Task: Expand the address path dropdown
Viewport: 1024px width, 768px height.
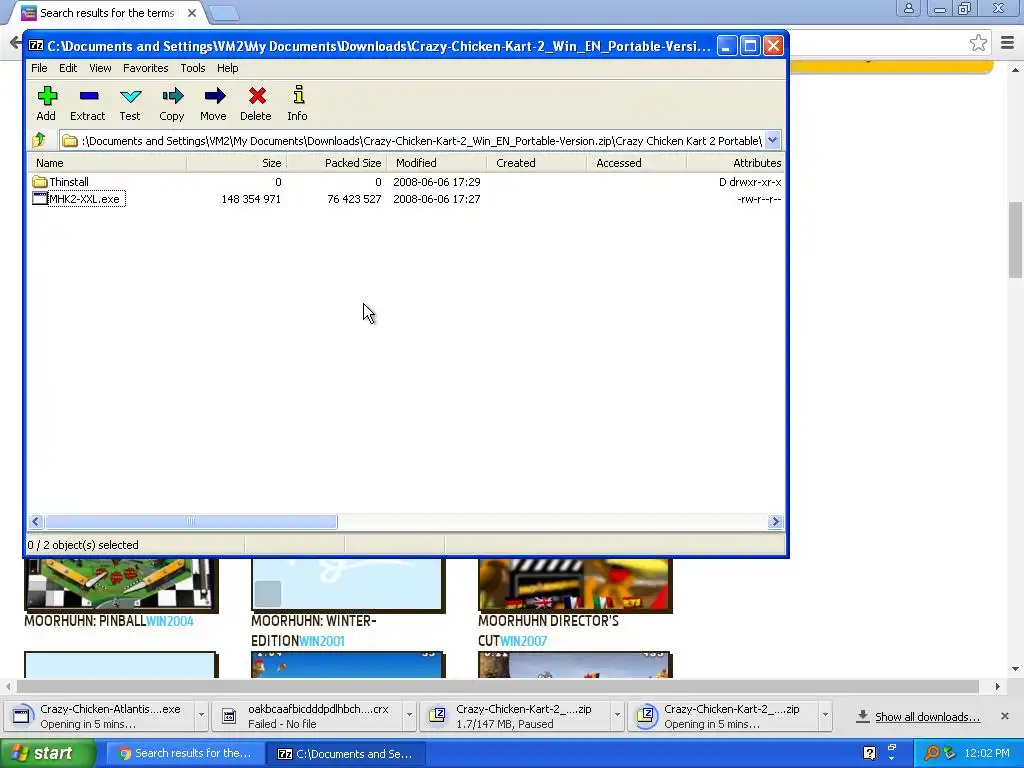Action: tap(773, 140)
